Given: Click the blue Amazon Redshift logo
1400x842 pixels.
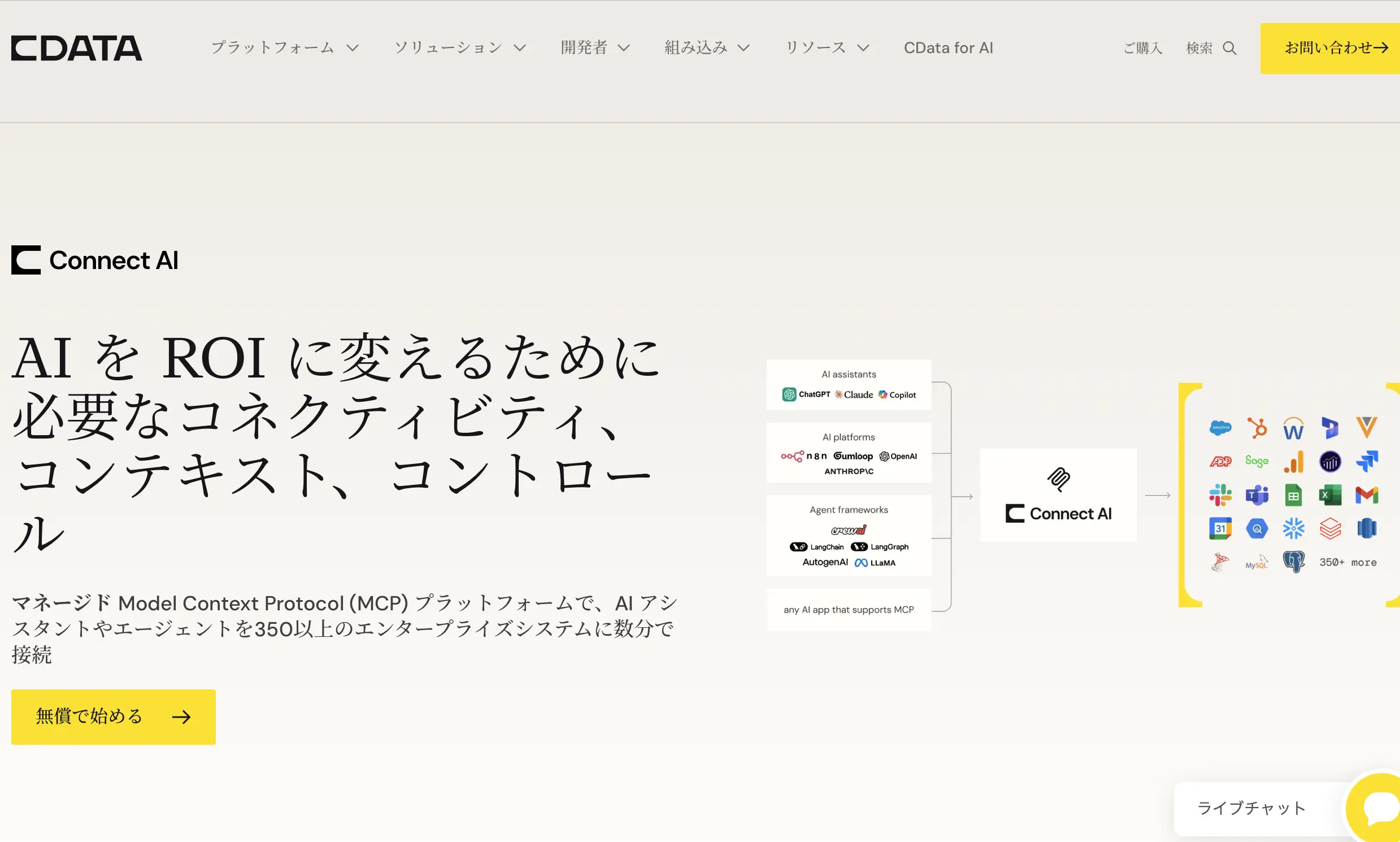Looking at the screenshot, I should pos(1367,528).
